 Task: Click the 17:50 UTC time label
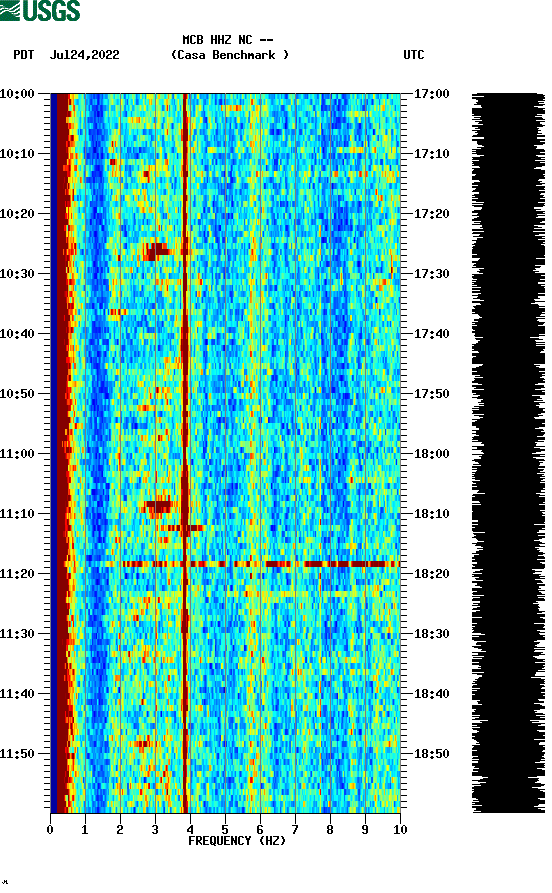pos(431,394)
